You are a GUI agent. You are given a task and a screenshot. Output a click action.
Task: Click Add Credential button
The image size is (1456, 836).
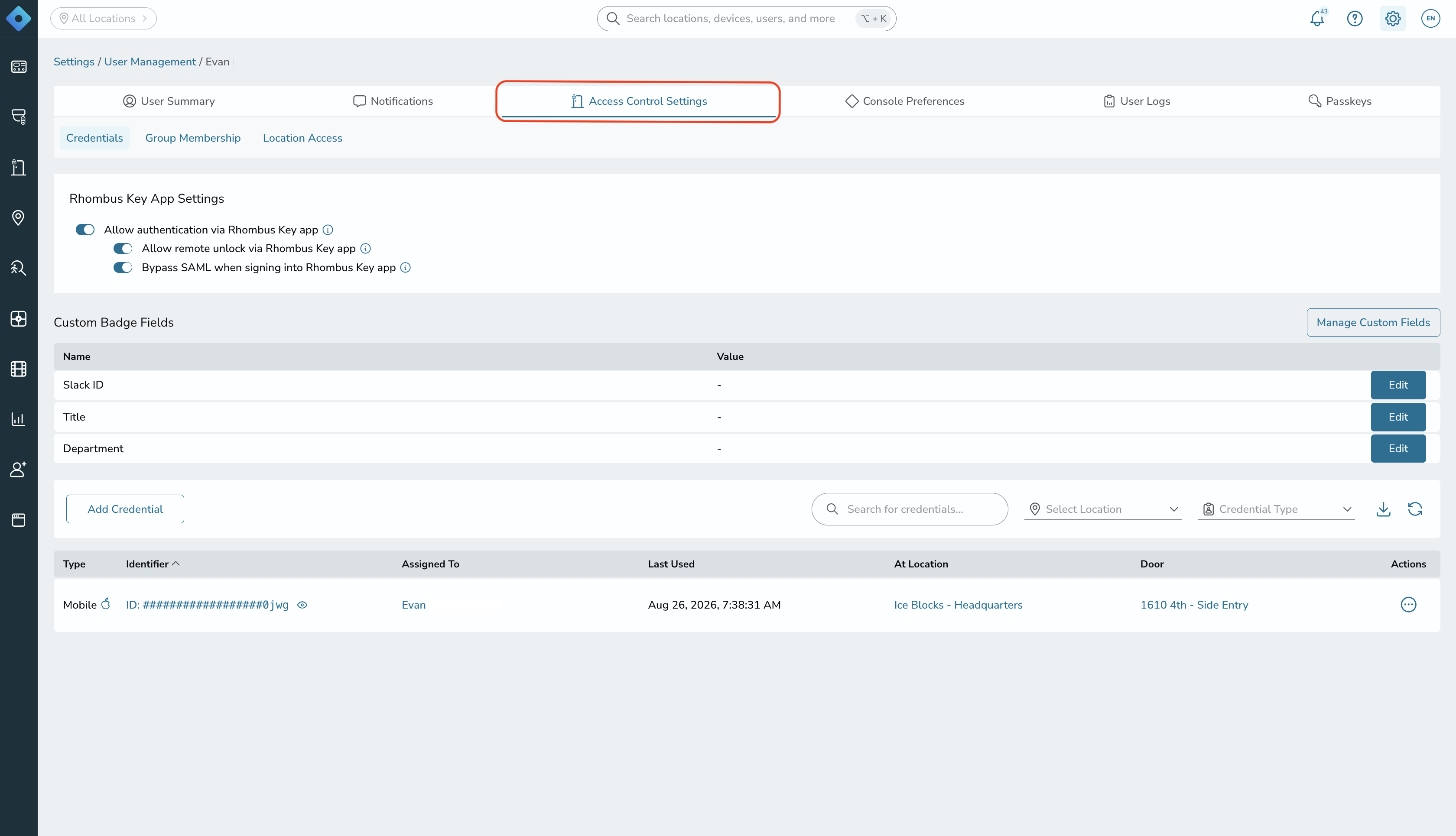[125, 509]
